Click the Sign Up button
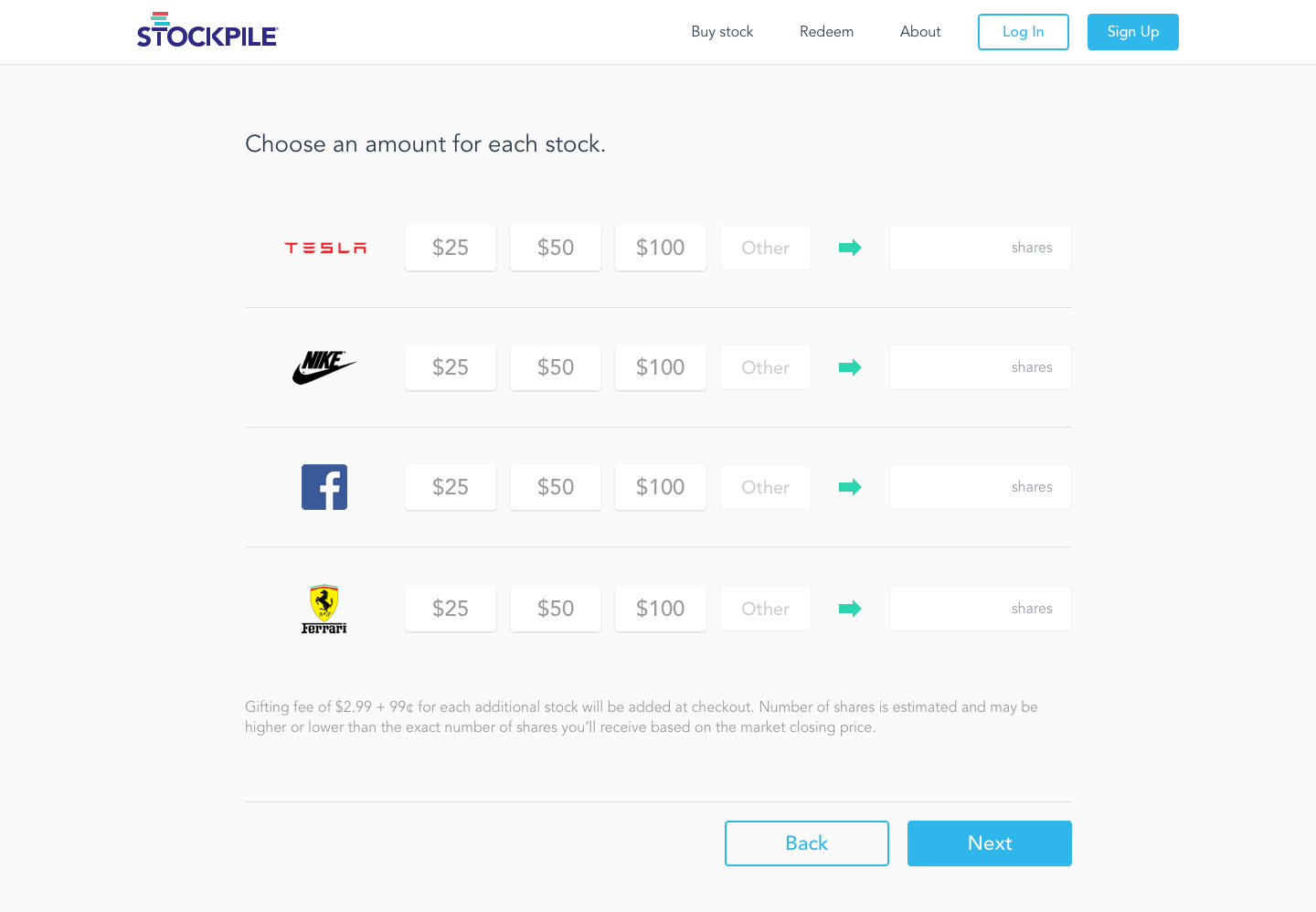 pos(1132,32)
